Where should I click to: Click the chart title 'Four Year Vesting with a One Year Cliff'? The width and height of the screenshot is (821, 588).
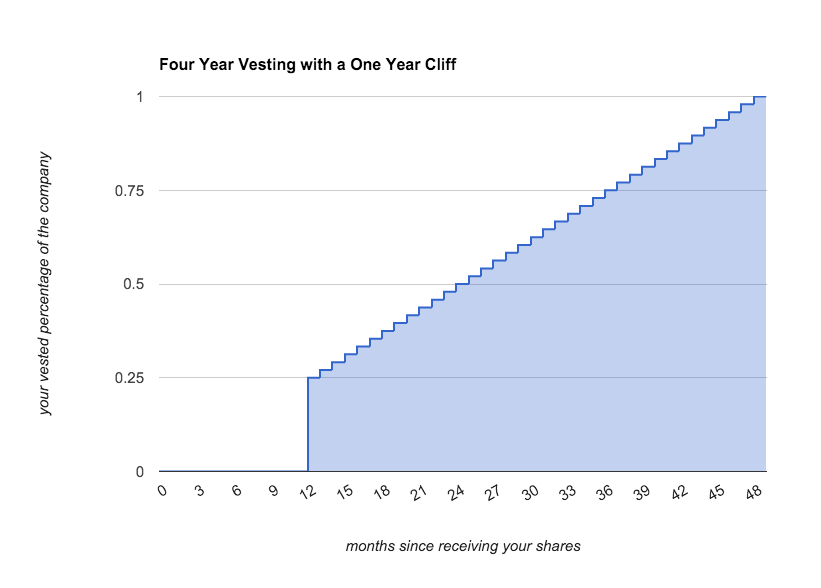307,64
